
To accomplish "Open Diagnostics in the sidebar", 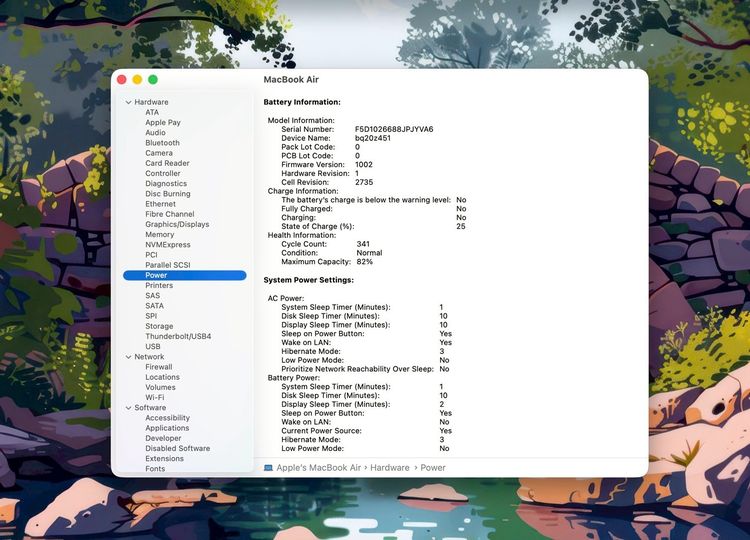I will (166, 184).
